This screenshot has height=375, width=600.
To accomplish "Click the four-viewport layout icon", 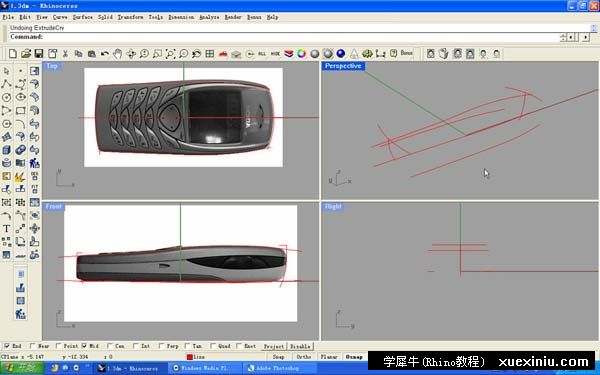I will (x=209, y=54).
